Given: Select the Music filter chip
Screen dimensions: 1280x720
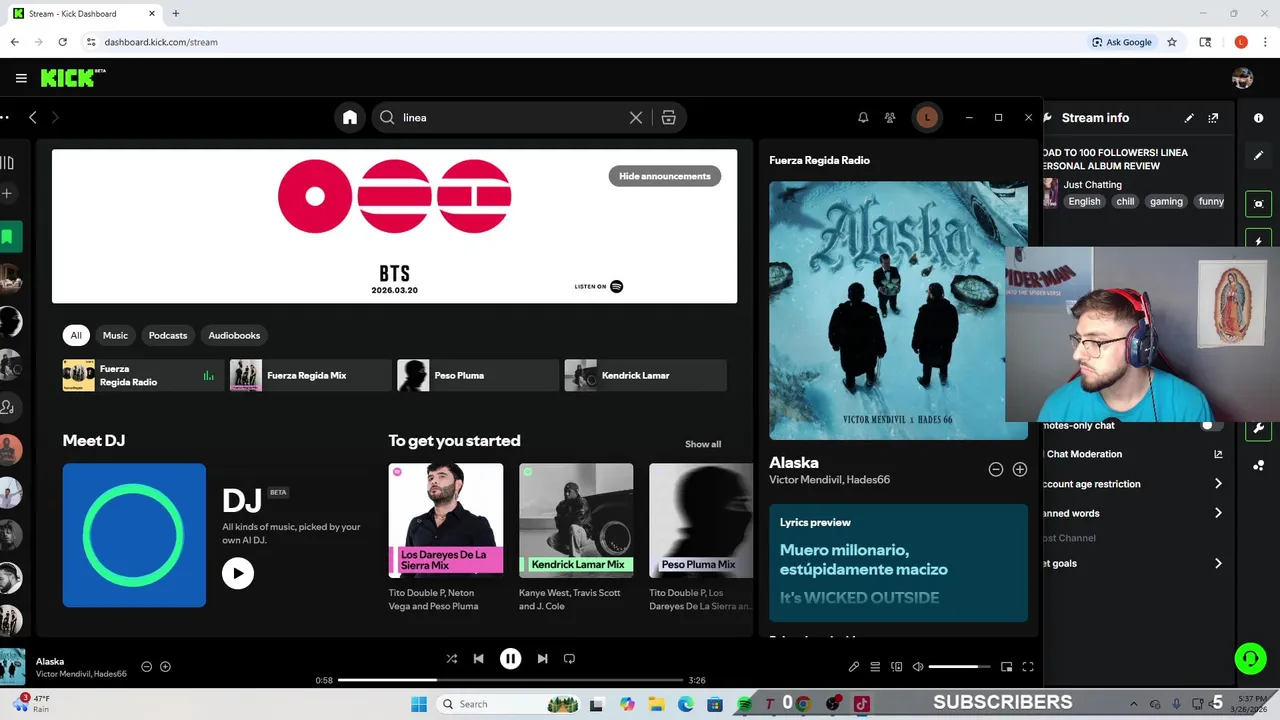Looking at the screenshot, I should coord(115,335).
